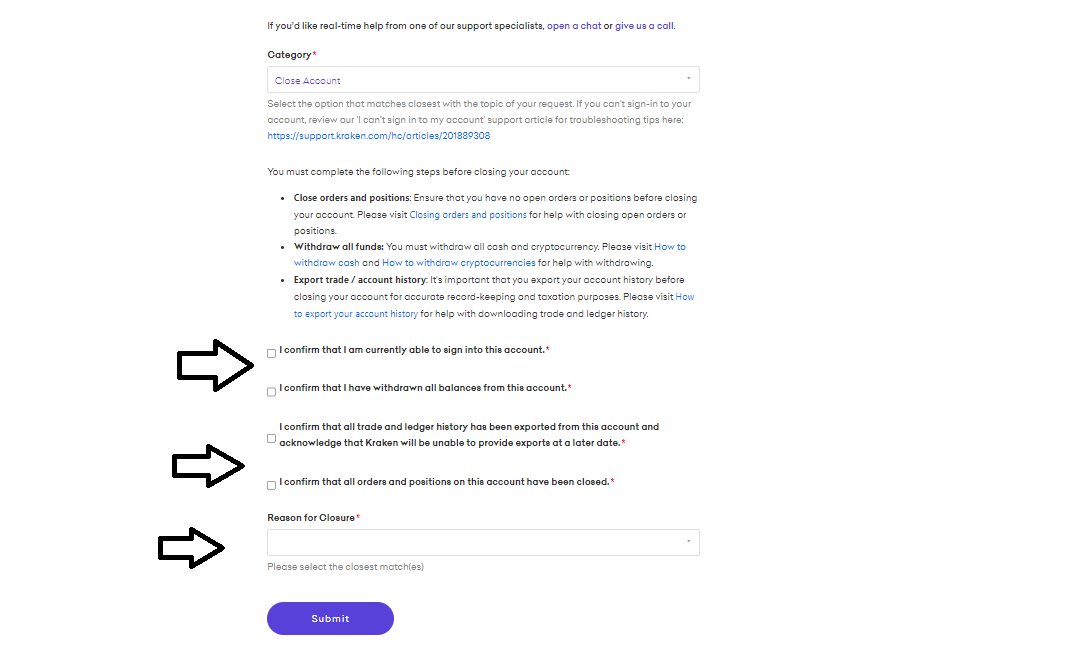Open 'How to export your account history' link
The height and width of the screenshot is (645, 1084).
(353, 312)
